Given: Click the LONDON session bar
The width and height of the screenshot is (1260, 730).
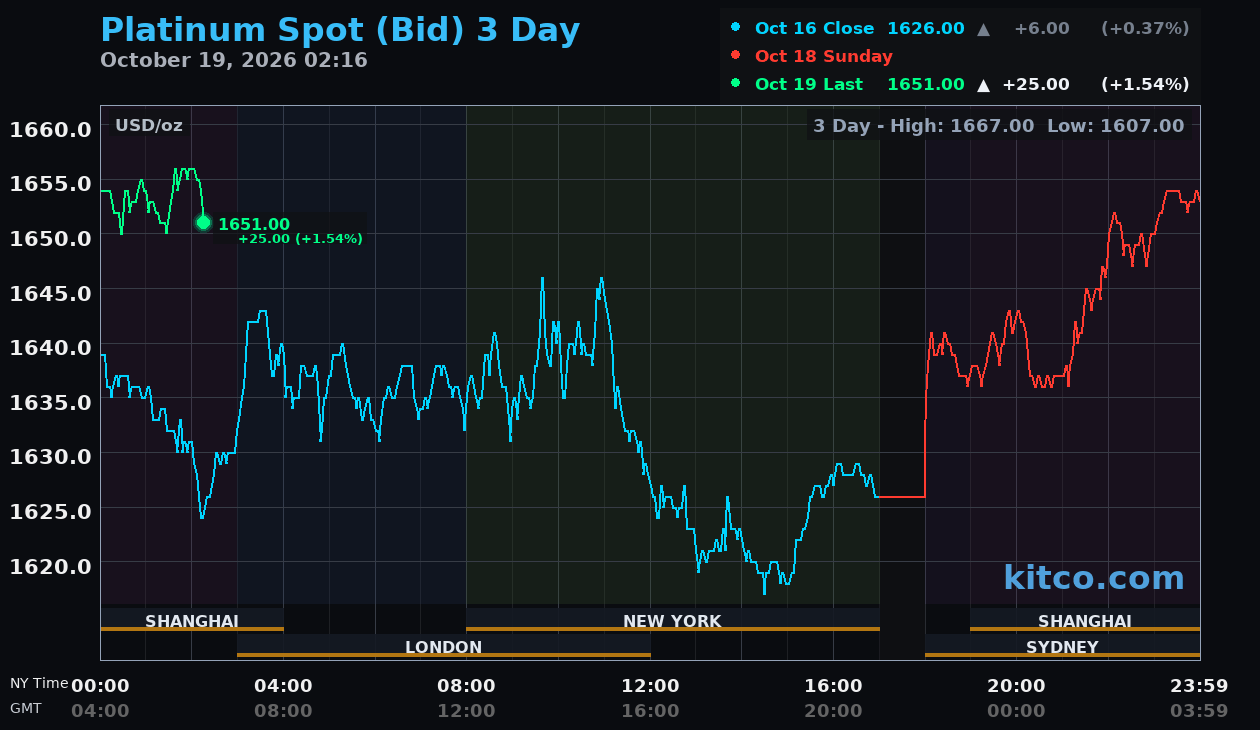Looking at the screenshot, I should tap(444, 647).
